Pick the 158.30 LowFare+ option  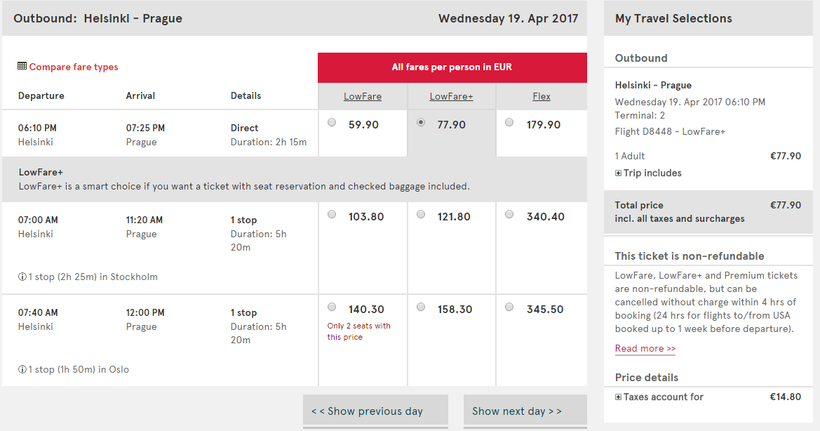pyautogui.click(x=420, y=307)
